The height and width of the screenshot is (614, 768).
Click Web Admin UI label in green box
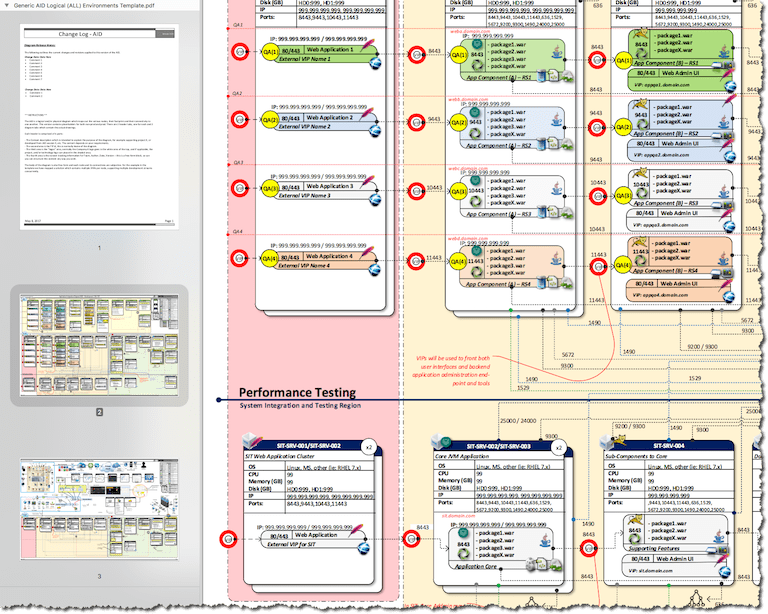[x=680, y=73]
